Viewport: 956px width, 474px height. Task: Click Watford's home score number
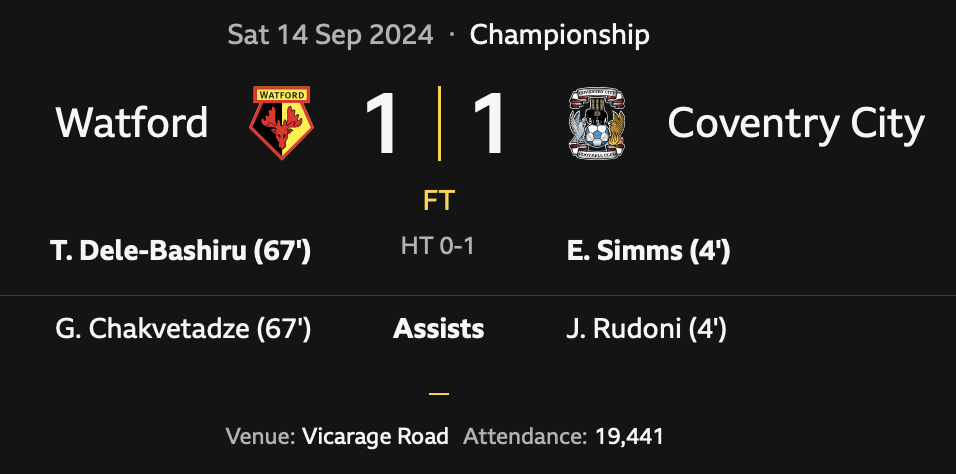pos(381,124)
